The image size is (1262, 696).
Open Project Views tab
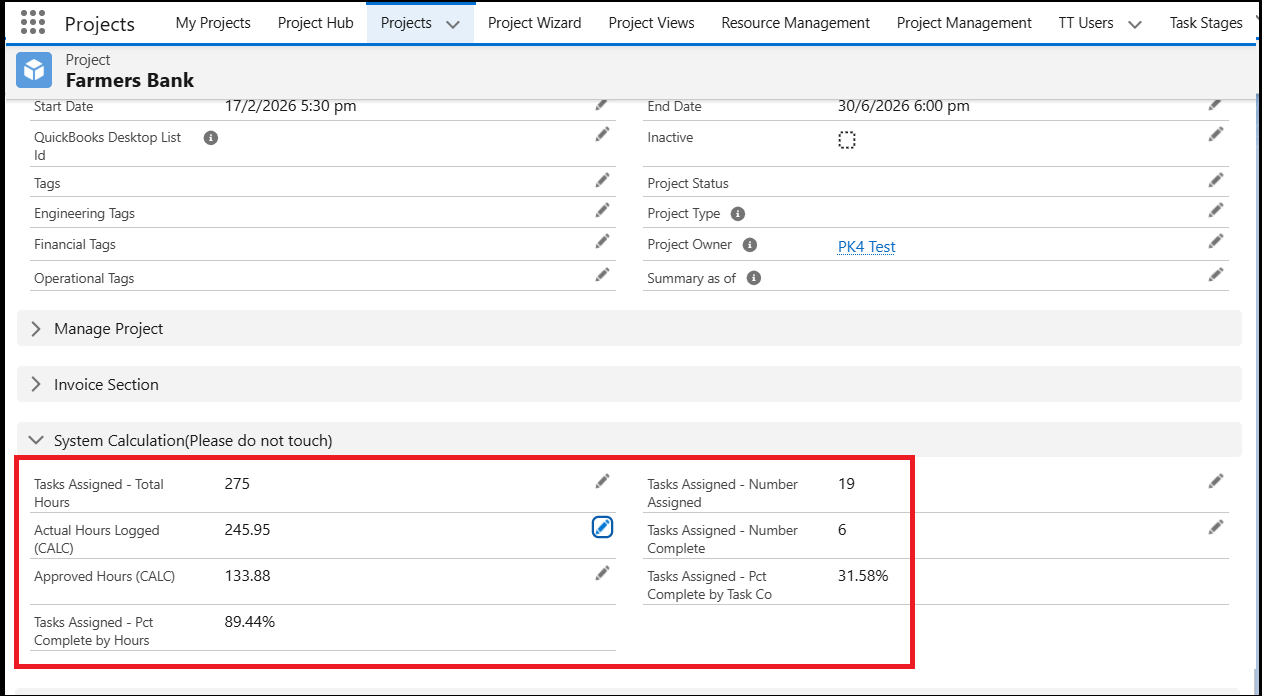[x=651, y=22]
